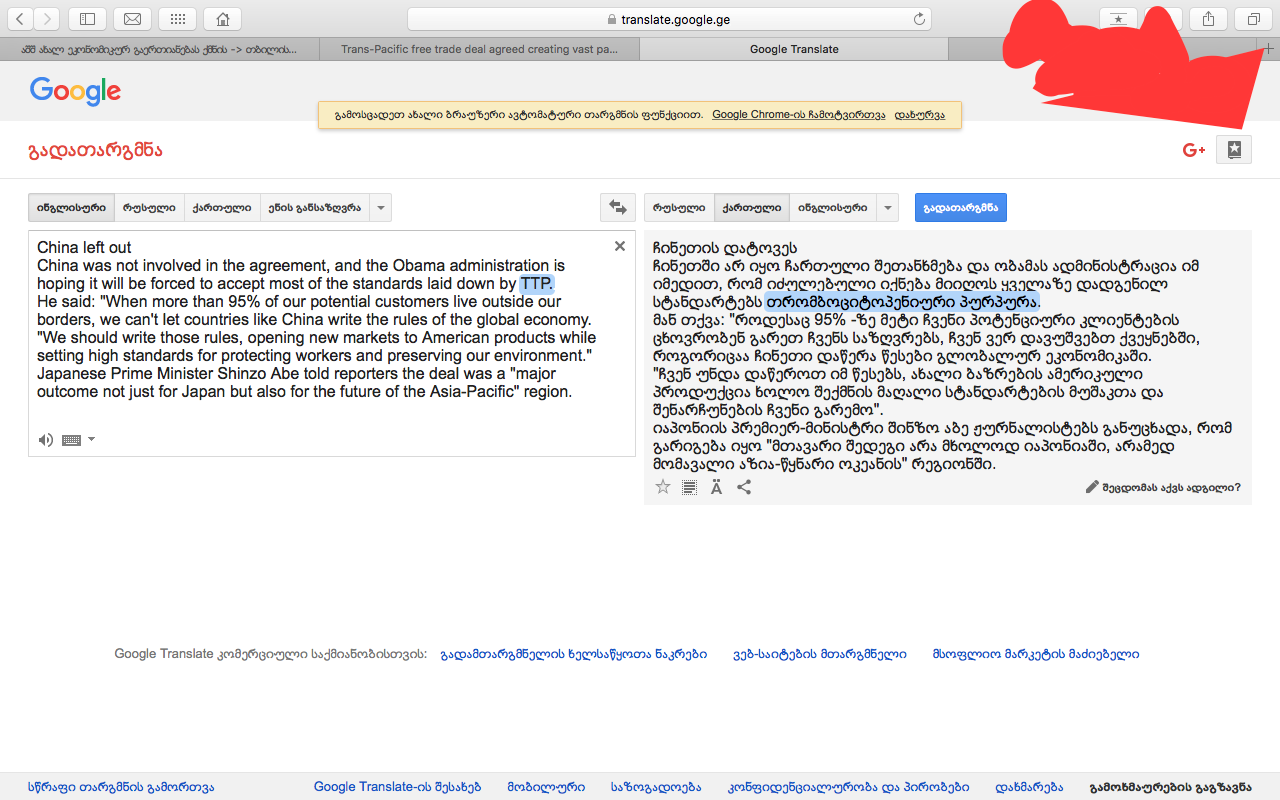Open Safari's Share menu icon
This screenshot has height=800, width=1280.
pos(1208,18)
